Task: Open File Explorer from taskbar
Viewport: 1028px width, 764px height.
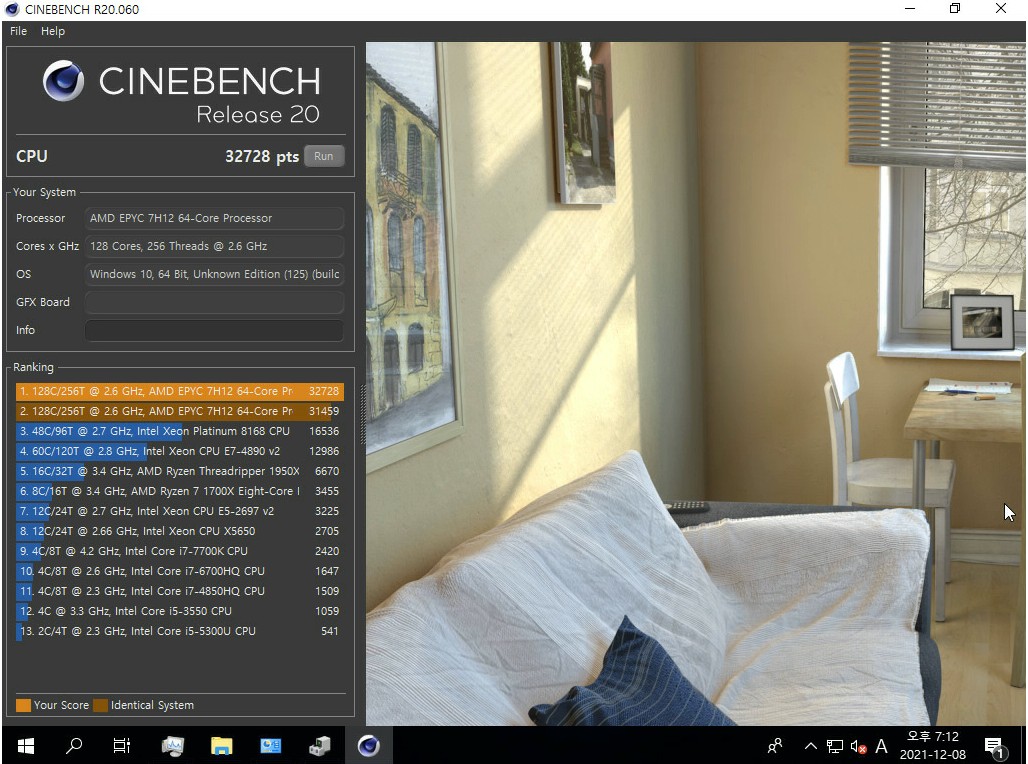Action: click(222, 746)
